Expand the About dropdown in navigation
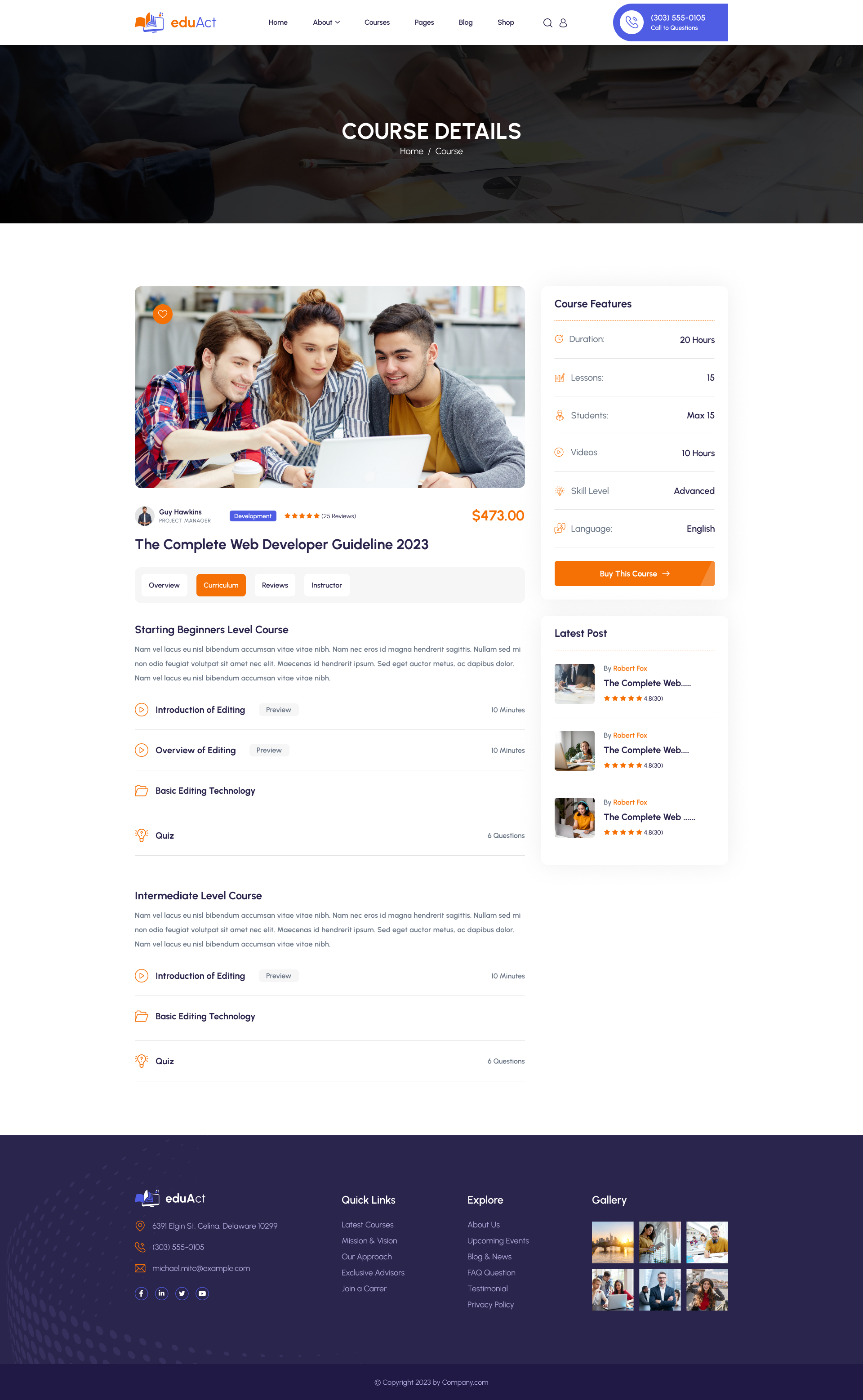The width and height of the screenshot is (863, 1400). click(325, 22)
